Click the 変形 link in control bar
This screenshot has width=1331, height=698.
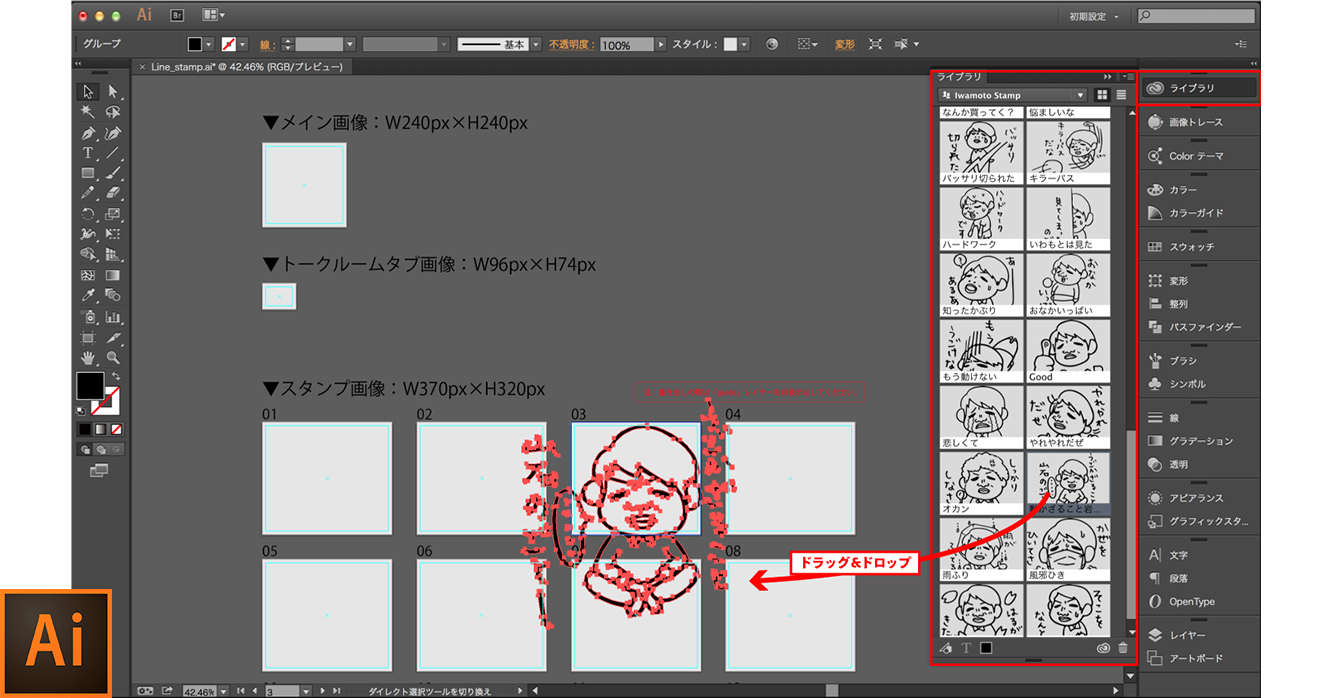845,45
